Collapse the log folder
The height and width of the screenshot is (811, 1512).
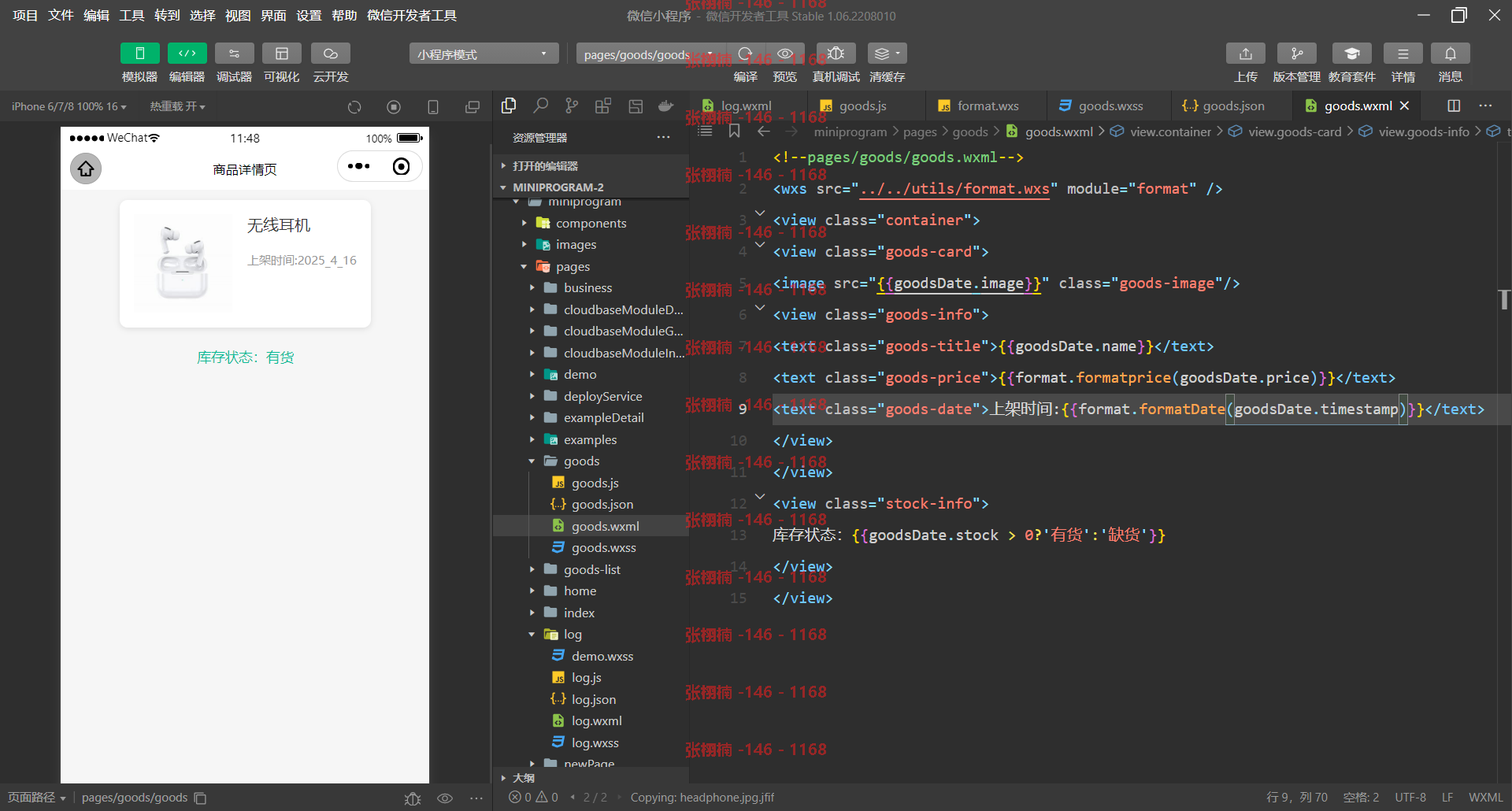pyautogui.click(x=591, y=635)
